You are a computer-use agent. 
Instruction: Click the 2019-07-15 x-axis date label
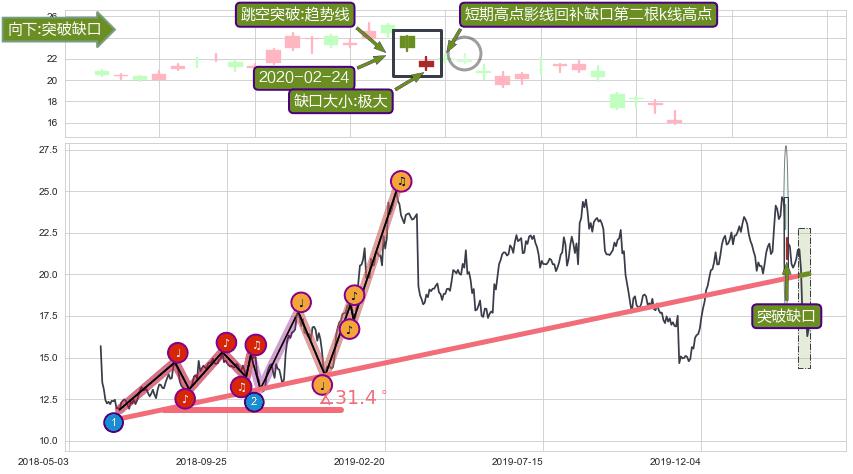tap(517, 461)
